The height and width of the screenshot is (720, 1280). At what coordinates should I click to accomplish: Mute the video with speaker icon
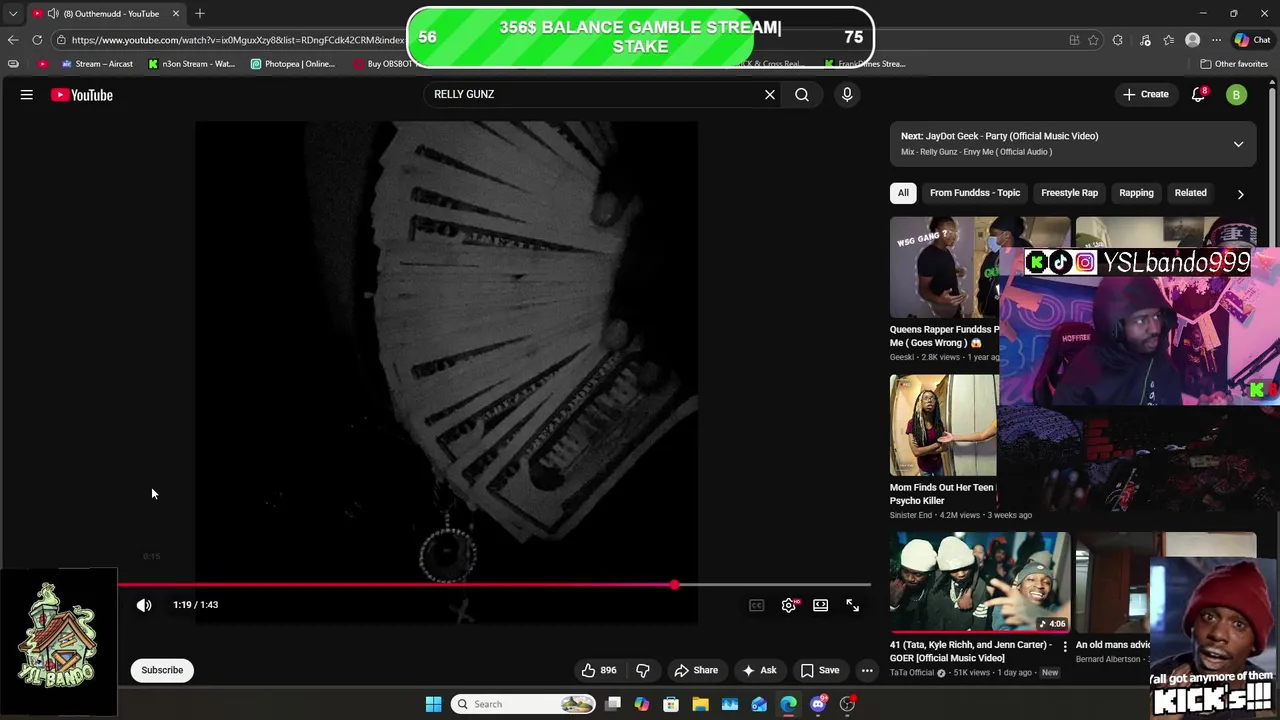tap(144, 605)
